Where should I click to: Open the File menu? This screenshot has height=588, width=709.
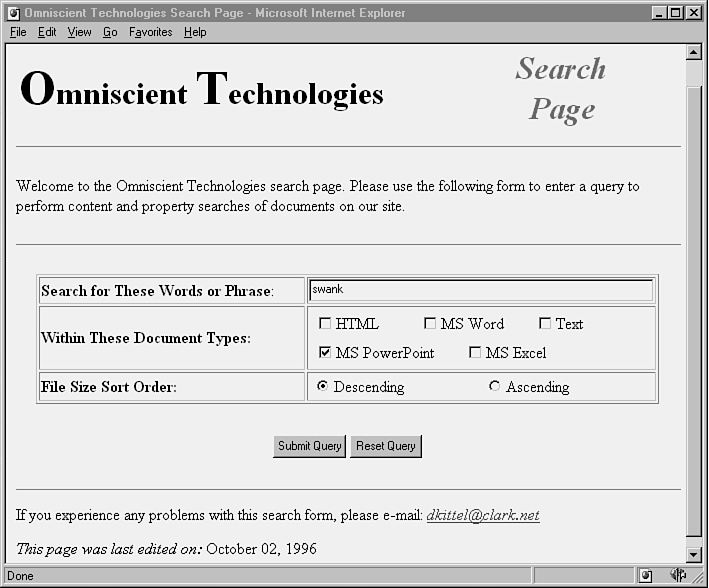[18, 32]
